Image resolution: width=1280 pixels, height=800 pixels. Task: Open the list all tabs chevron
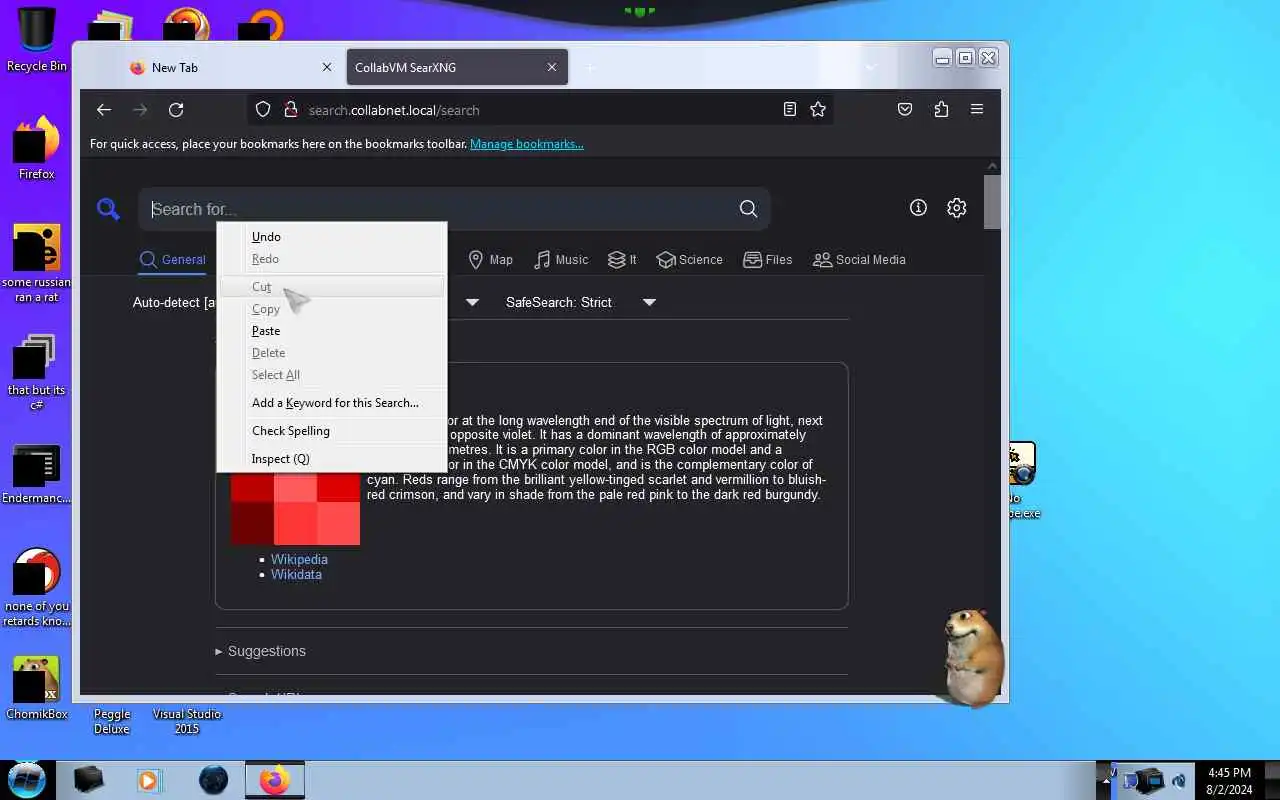(x=871, y=67)
